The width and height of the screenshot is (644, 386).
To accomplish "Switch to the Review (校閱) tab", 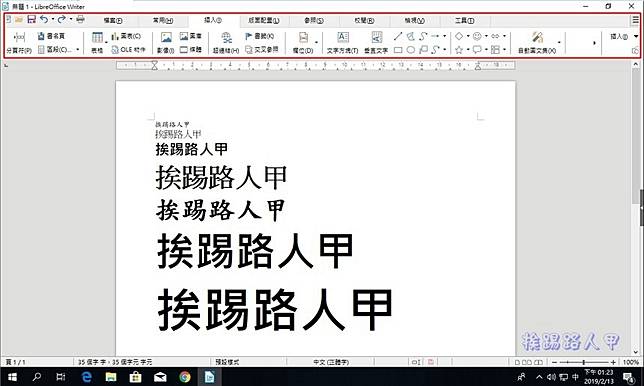I will 364,20.
